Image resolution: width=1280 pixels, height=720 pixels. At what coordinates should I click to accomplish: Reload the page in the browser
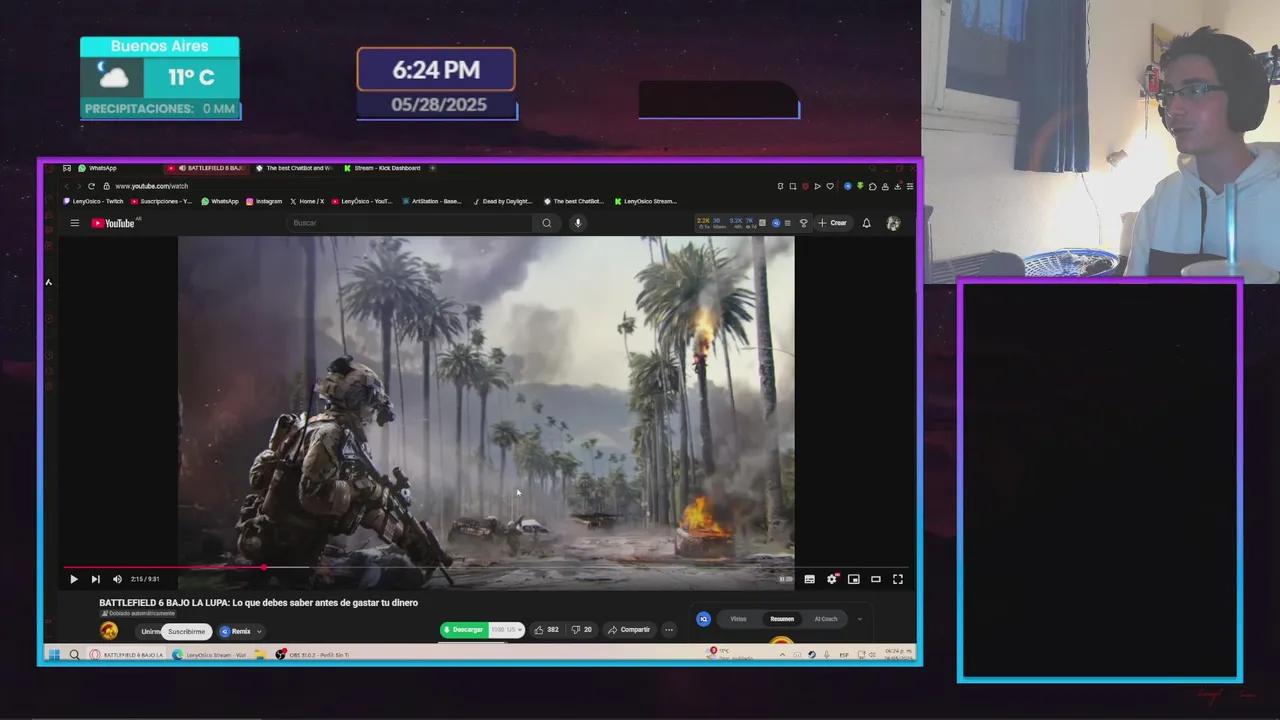tap(91, 186)
